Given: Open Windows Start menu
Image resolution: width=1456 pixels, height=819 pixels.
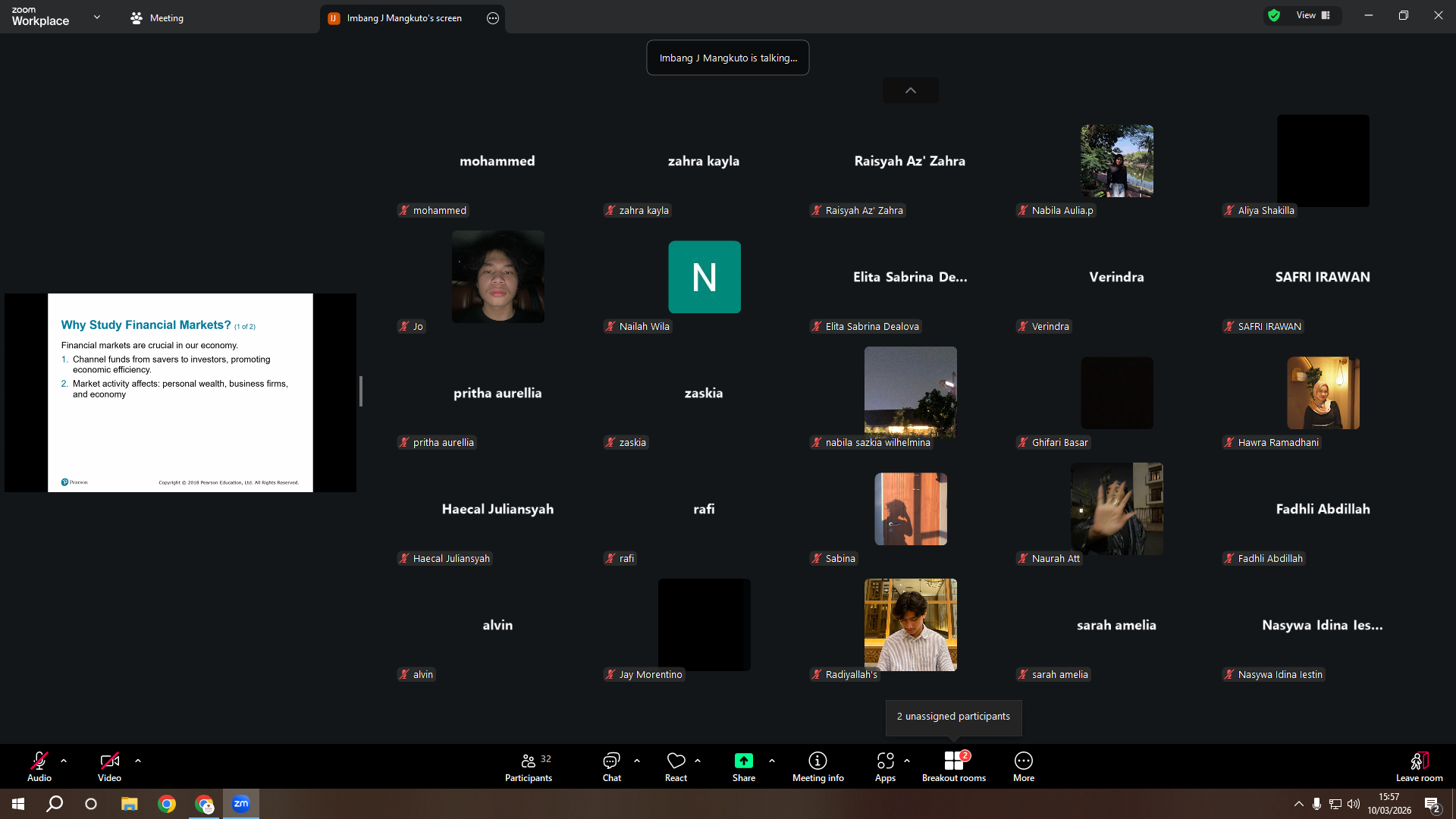Looking at the screenshot, I should tap(18, 804).
